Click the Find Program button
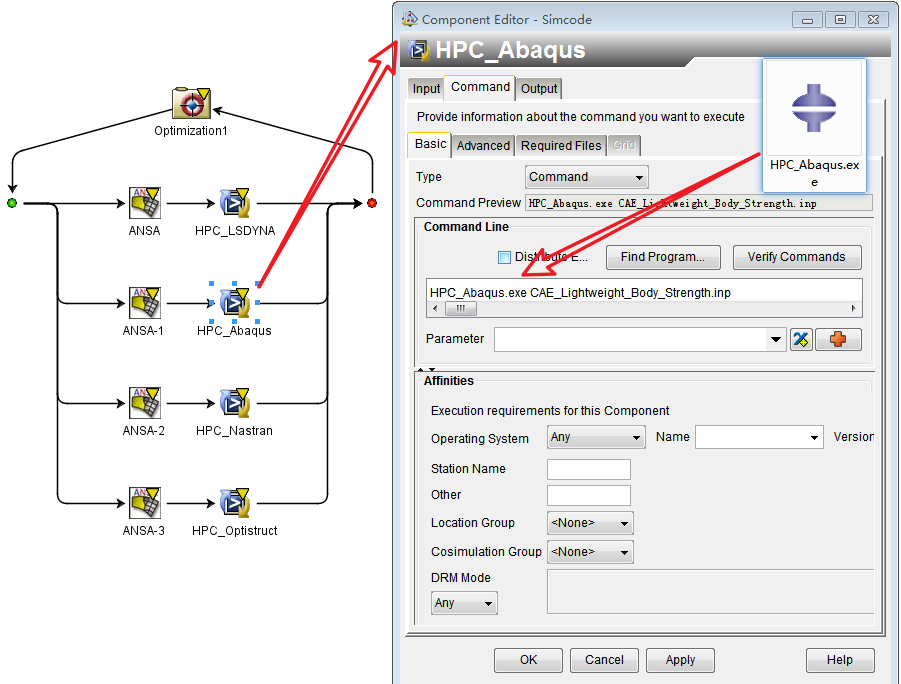The height and width of the screenshot is (684, 901). pos(663,257)
